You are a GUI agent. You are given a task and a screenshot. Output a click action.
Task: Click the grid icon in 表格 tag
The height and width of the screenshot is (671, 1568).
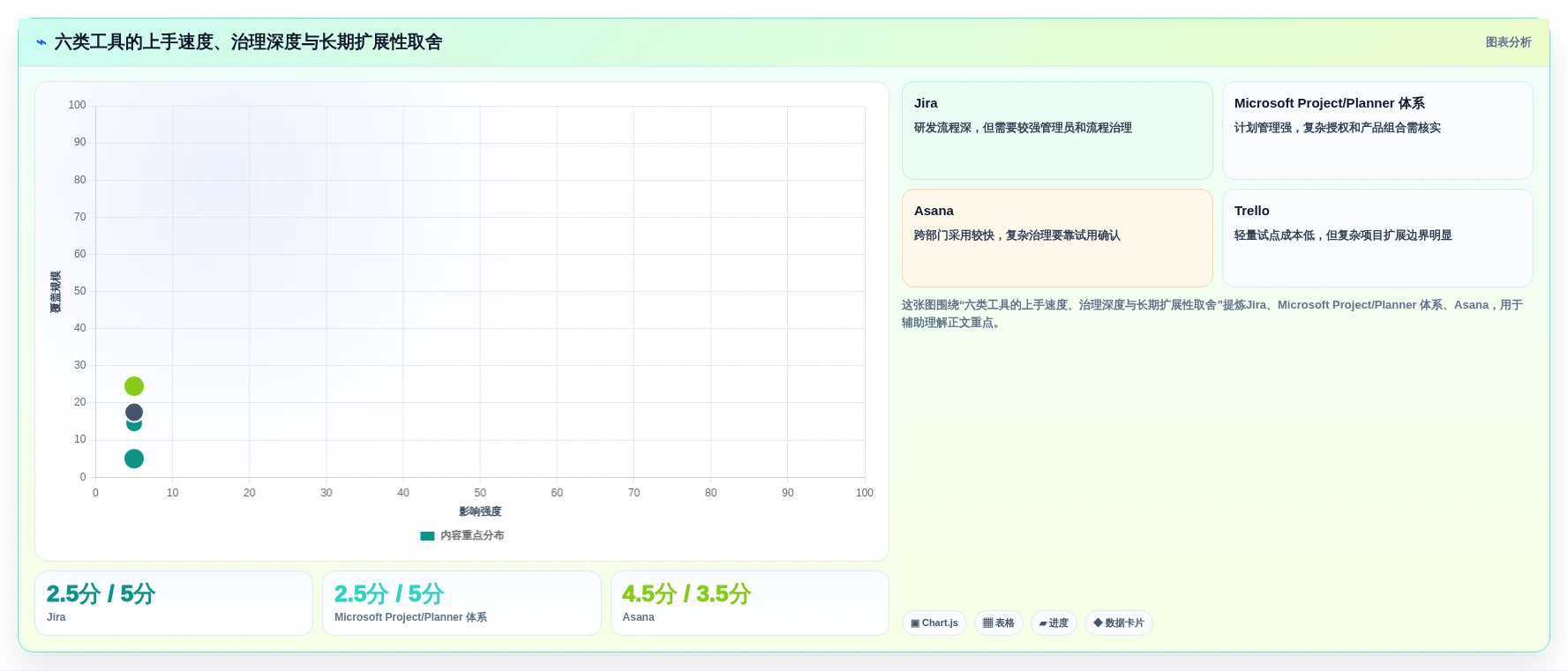[988, 623]
